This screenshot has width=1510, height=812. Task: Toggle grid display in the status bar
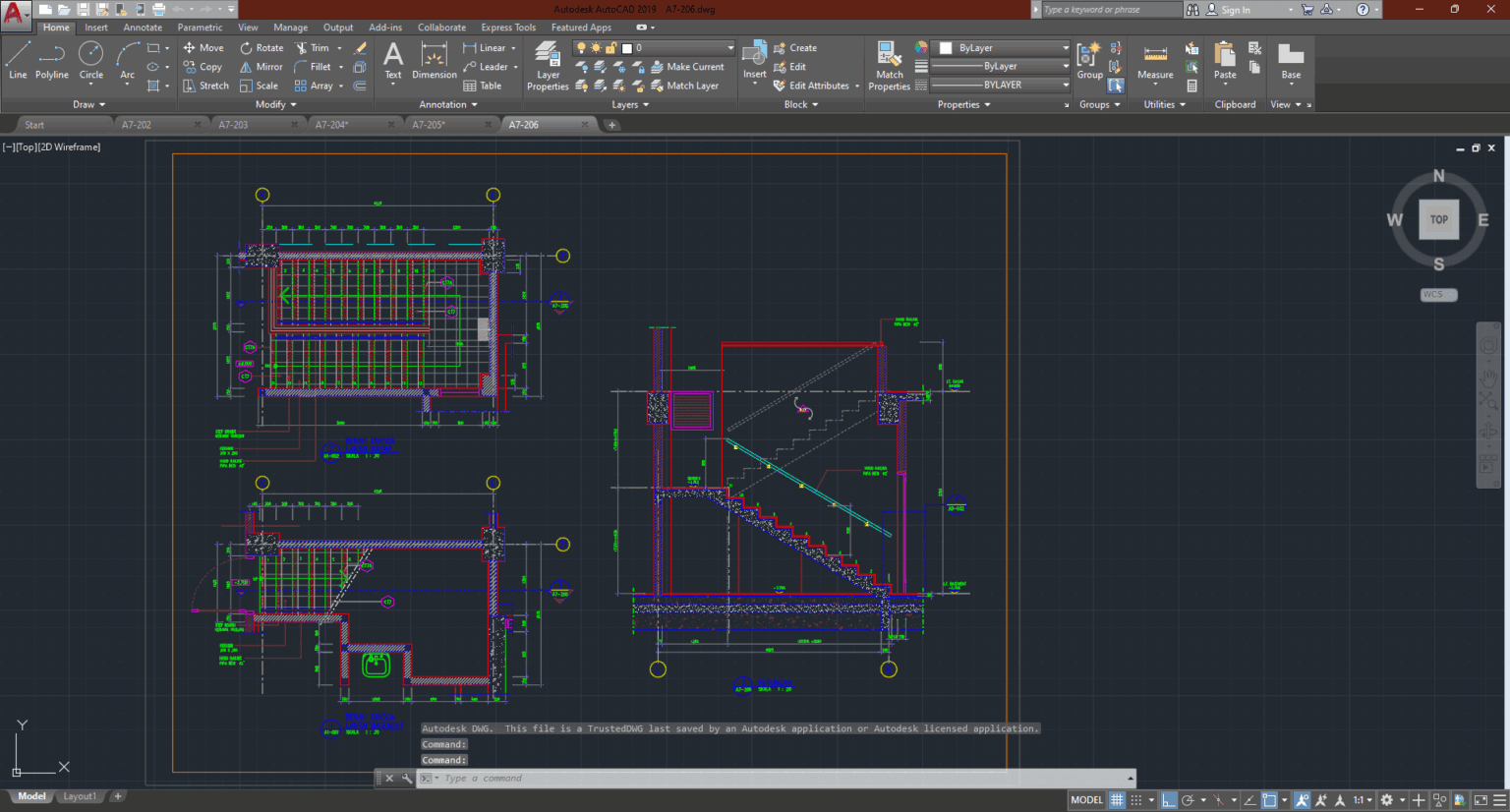pos(1117,799)
